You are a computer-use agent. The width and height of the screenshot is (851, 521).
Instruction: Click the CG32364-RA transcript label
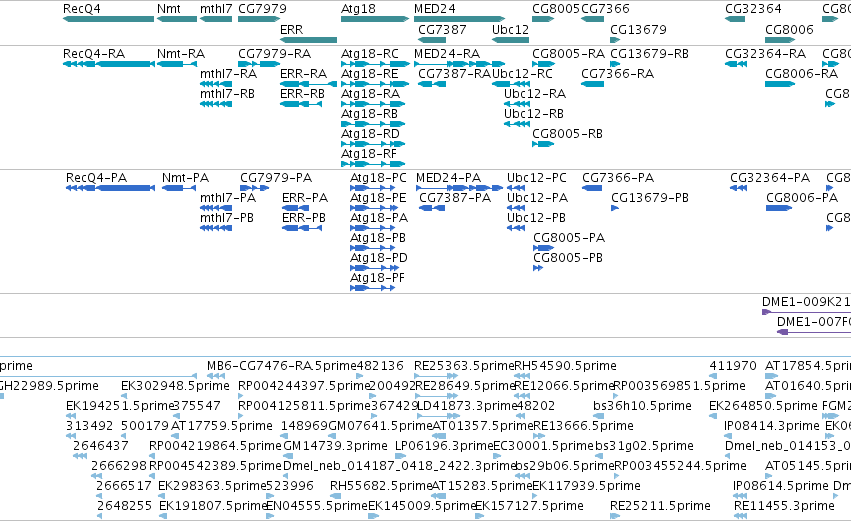[x=766, y=54]
